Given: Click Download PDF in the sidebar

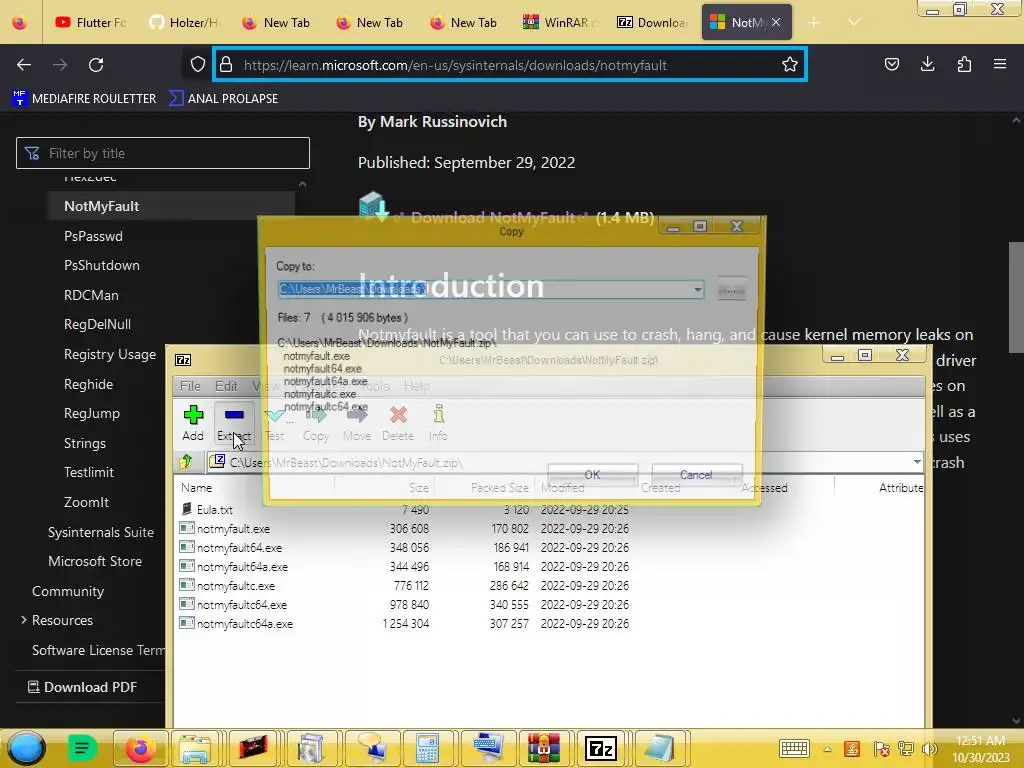Looking at the screenshot, I should coord(82,687).
